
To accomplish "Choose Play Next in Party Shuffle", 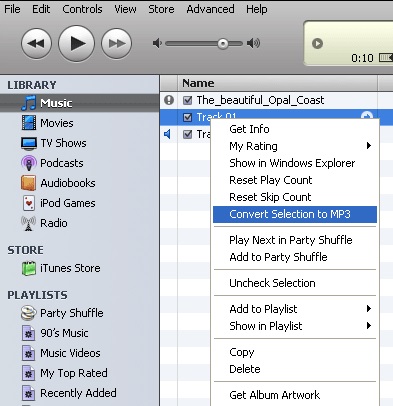I will pos(295,240).
